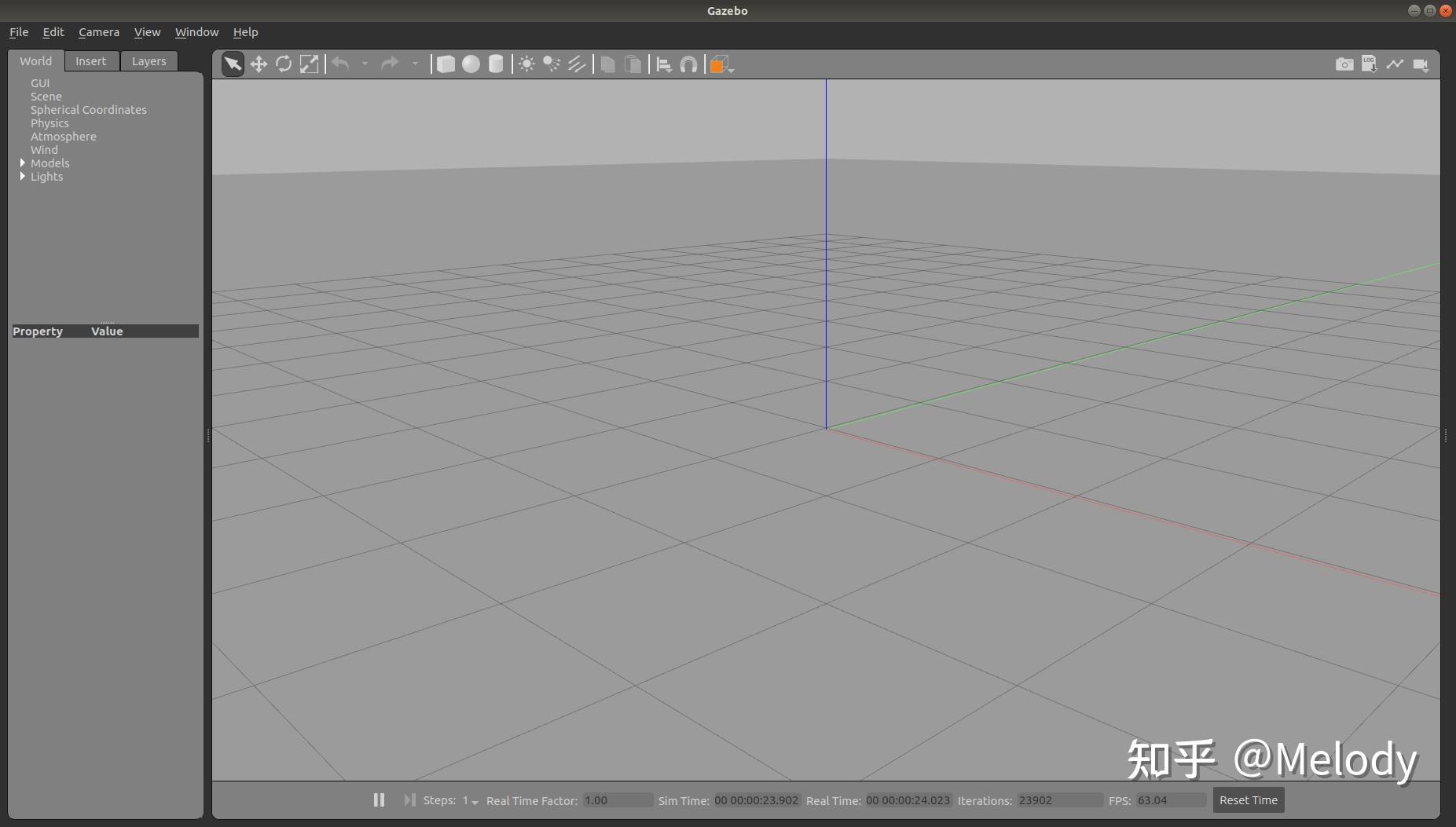Open the align tool
Image resolution: width=1456 pixels, height=827 pixels.
(x=664, y=64)
